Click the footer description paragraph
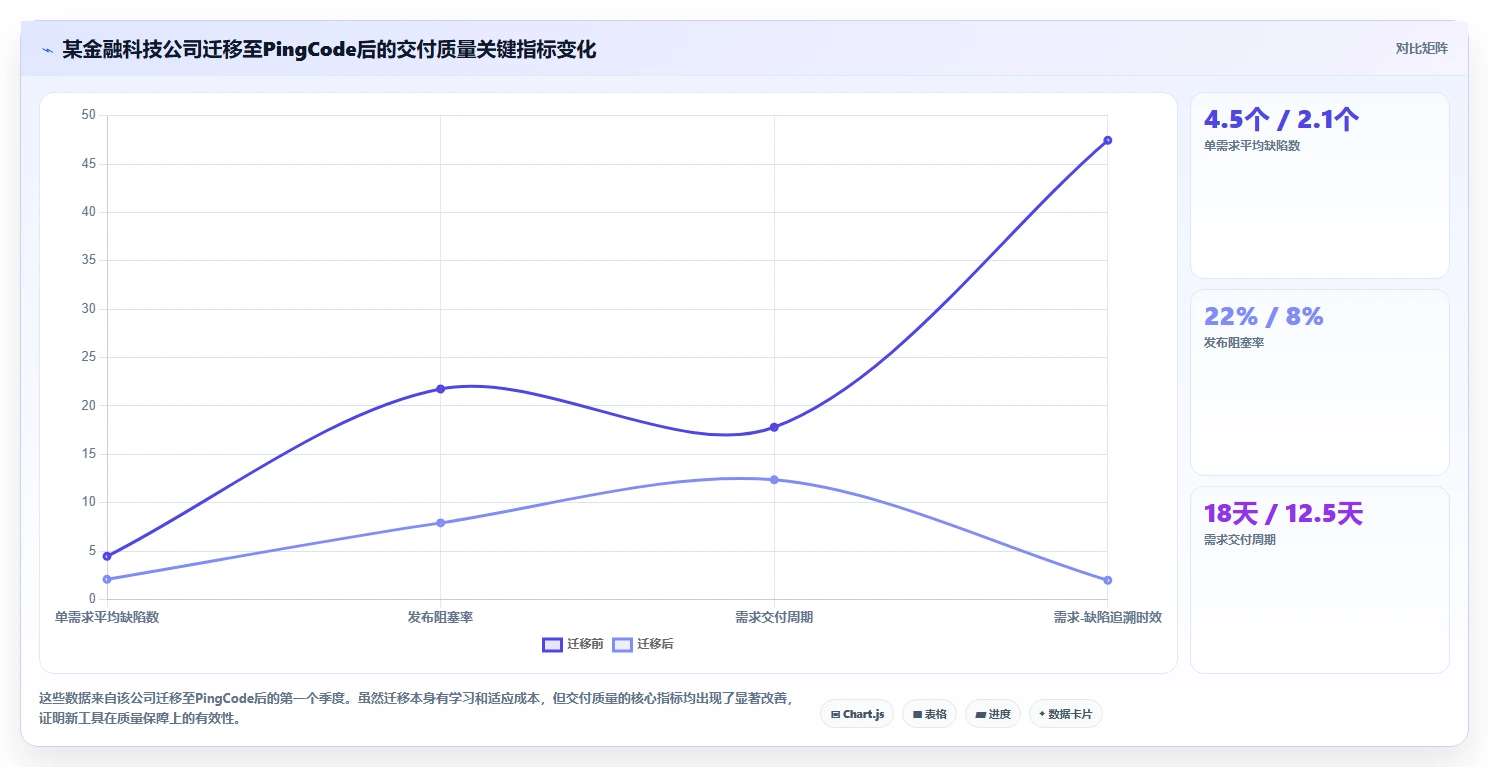 click(415, 708)
